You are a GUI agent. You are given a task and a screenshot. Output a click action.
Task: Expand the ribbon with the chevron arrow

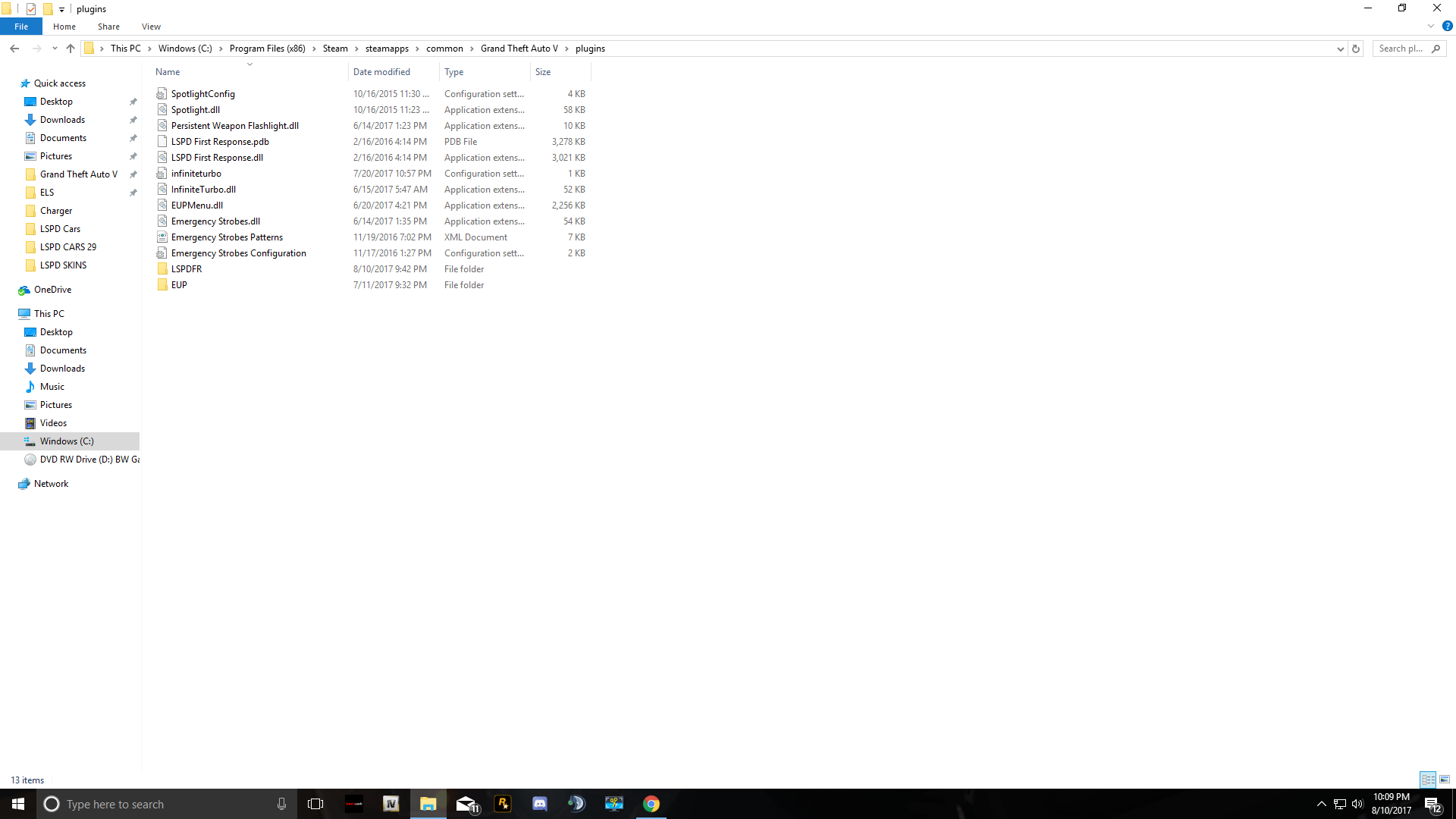pos(1431,26)
